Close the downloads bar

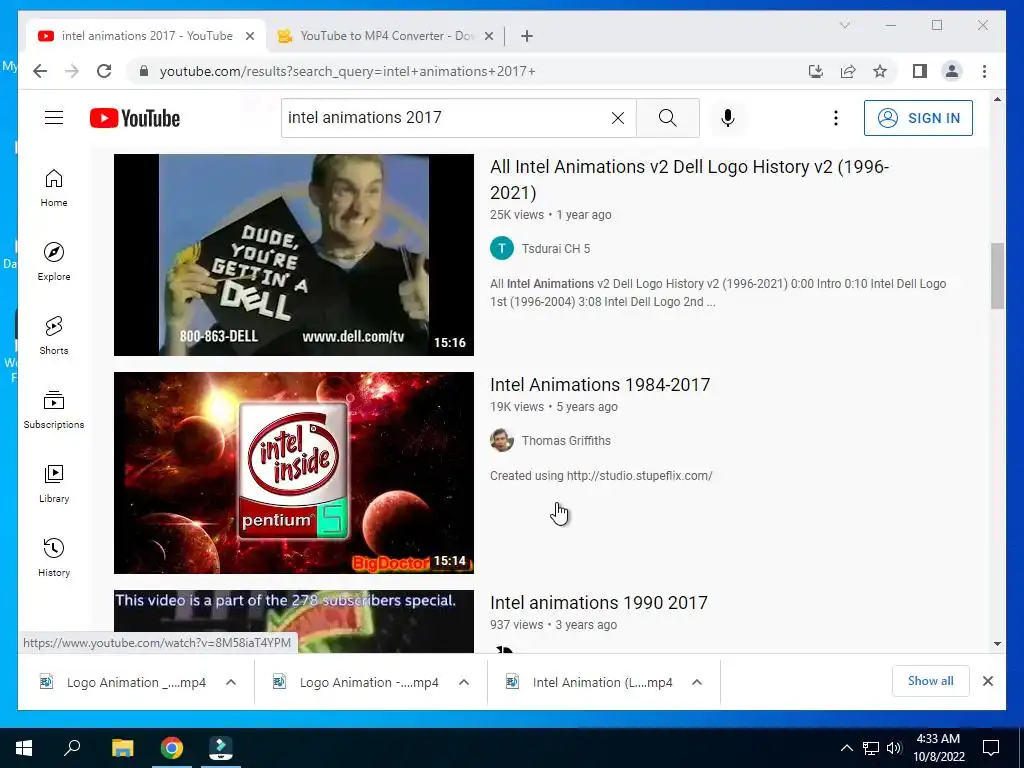[988, 681]
